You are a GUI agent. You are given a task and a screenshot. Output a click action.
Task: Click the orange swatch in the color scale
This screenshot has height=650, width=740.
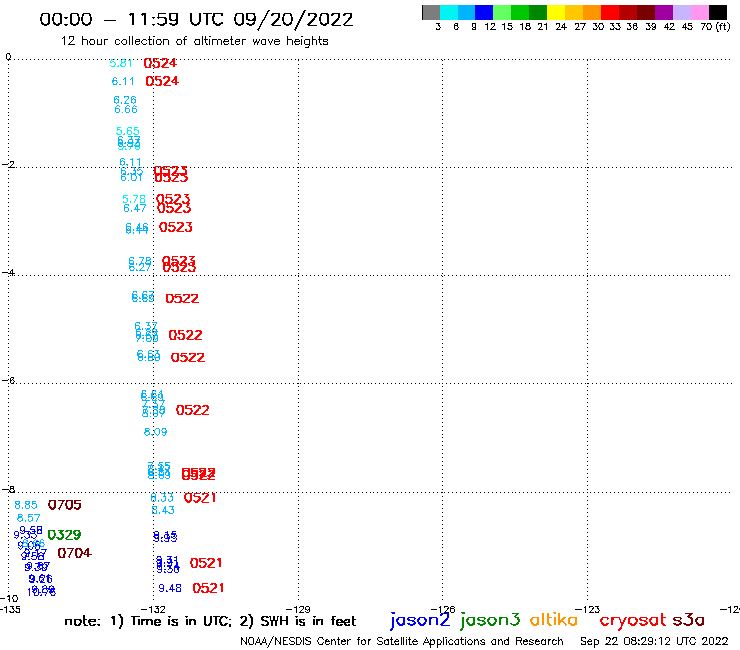click(592, 12)
